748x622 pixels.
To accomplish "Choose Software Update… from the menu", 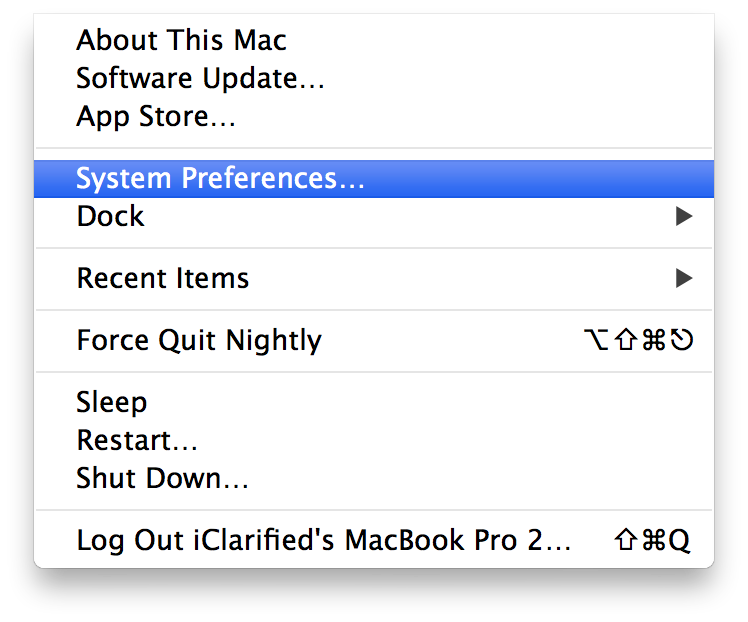I will 200,78.
